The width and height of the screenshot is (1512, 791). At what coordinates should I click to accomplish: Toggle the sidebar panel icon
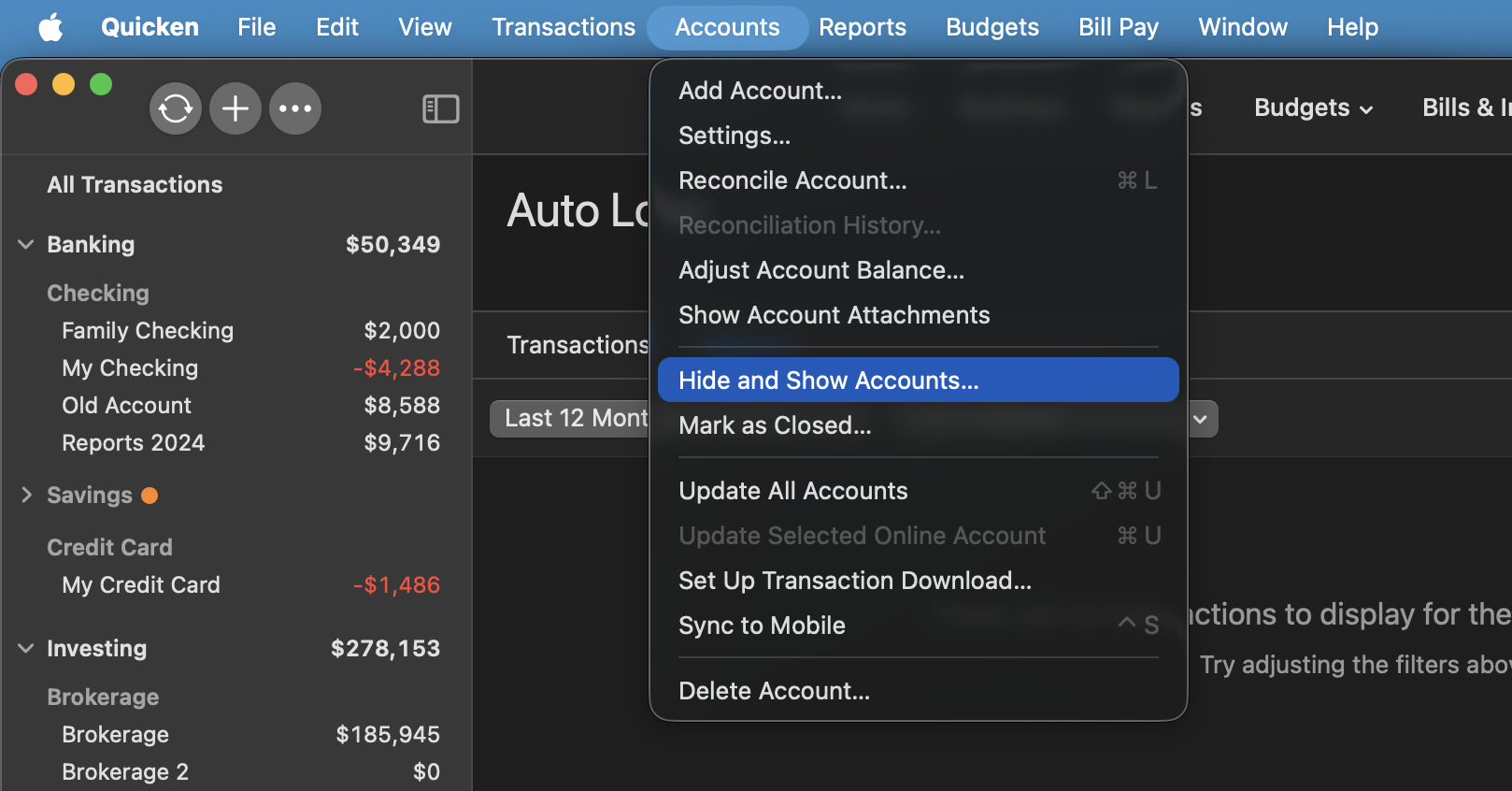pos(441,109)
